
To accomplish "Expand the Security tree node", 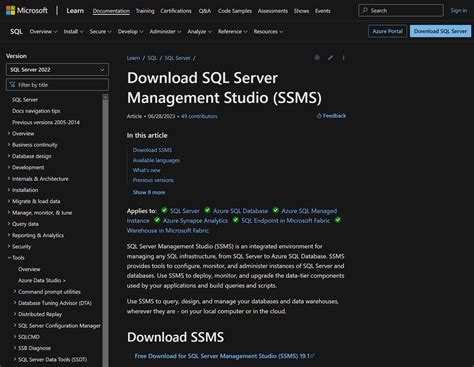I will click(9, 247).
